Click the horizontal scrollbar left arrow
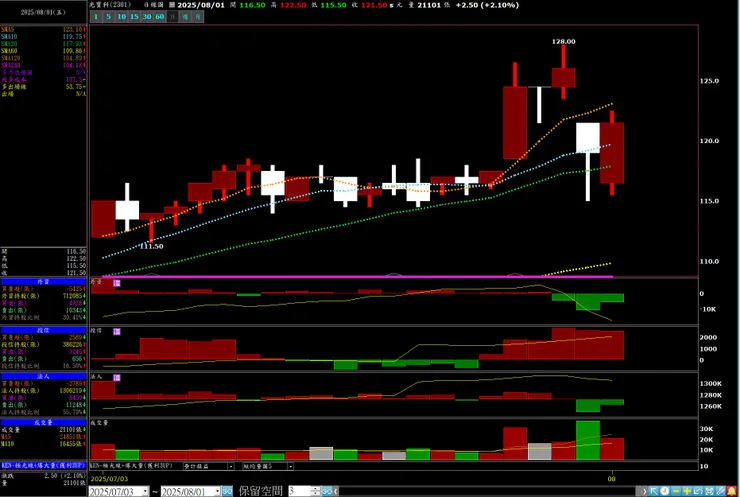740x497 pixels. point(336,491)
